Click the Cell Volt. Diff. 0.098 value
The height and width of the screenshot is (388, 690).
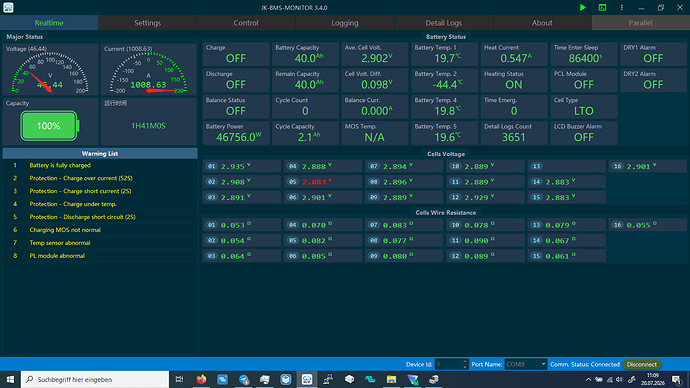[x=377, y=84]
